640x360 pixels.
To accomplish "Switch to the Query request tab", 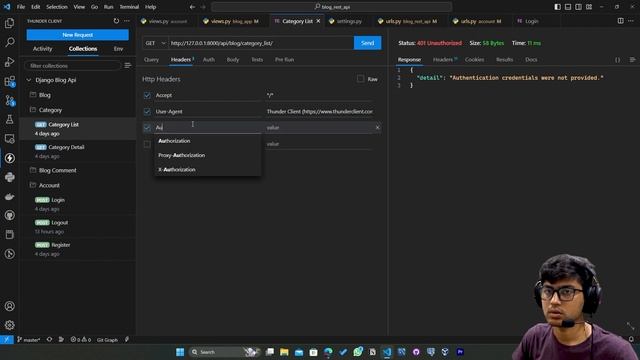I will pos(151,60).
